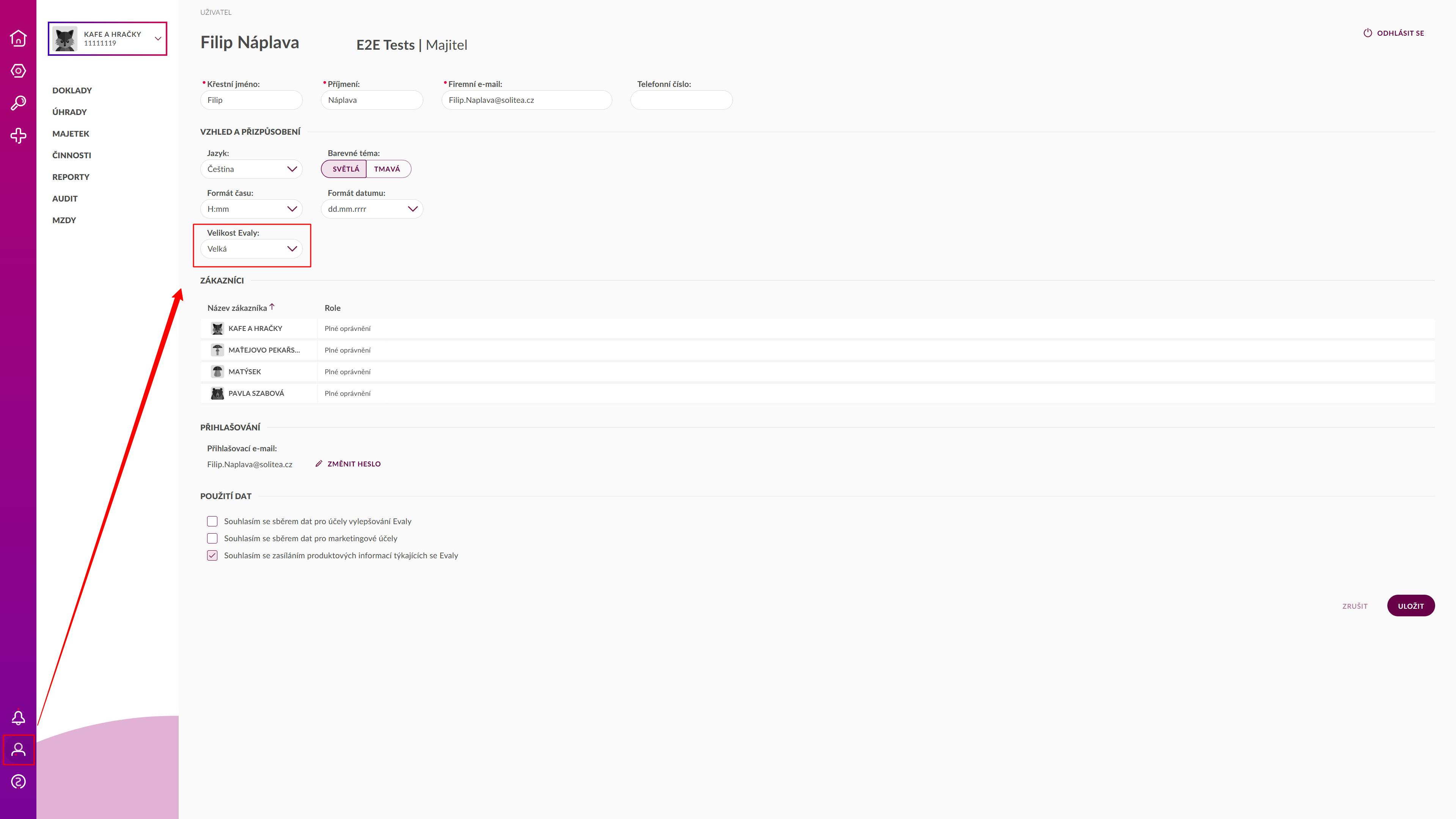
Task: Click the Příjmení field with Náplava
Action: pos(372,100)
